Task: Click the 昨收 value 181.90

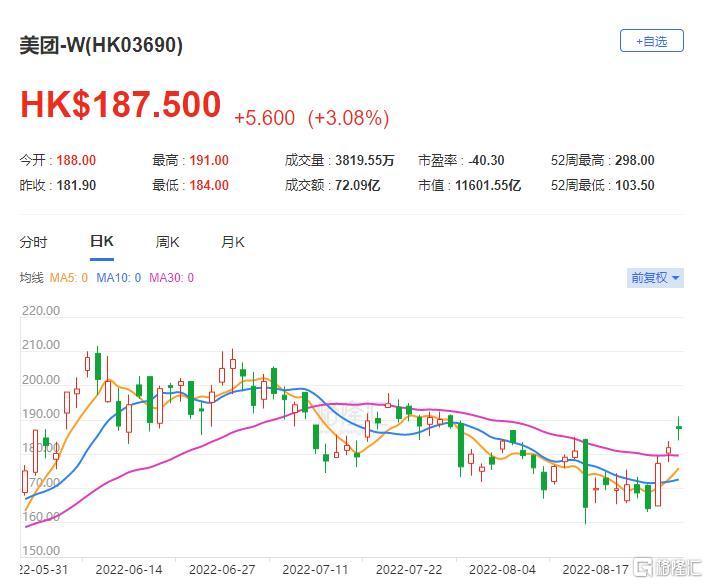Action: coord(76,185)
